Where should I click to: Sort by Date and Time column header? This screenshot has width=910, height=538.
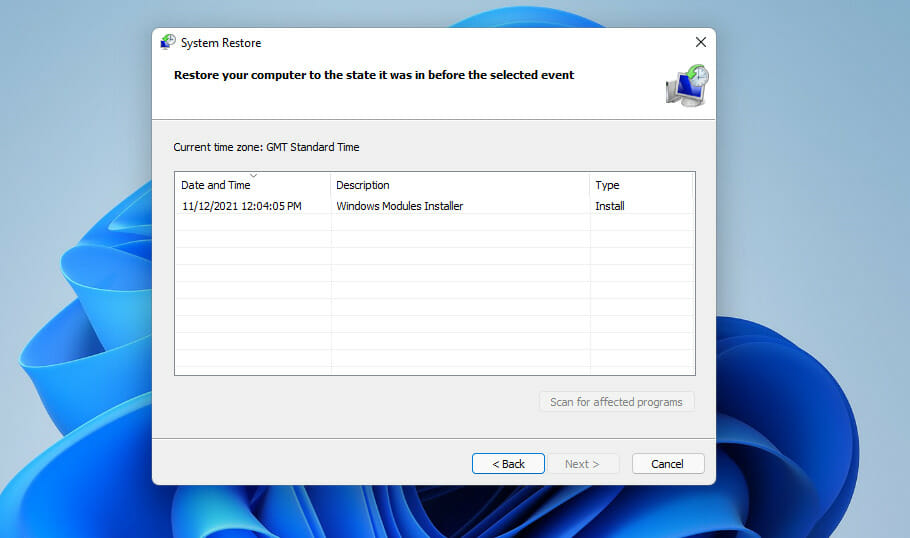[x=252, y=185]
